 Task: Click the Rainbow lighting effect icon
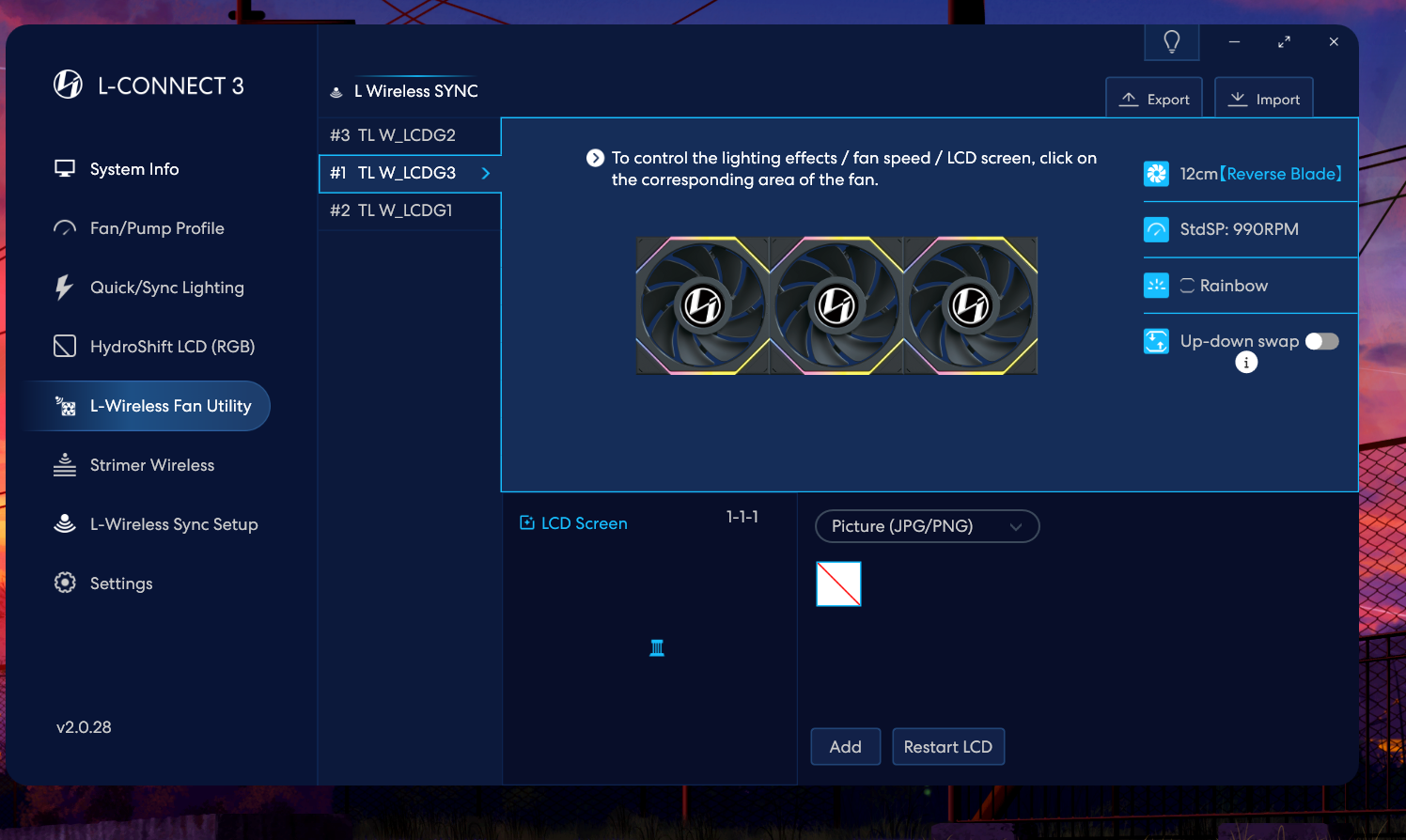pyautogui.click(x=1156, y=286)
